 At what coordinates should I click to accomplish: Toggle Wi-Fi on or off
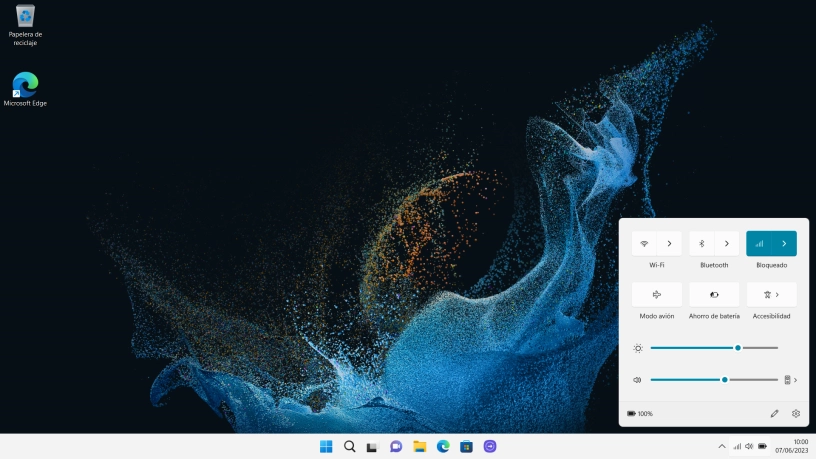pos(644,244)
